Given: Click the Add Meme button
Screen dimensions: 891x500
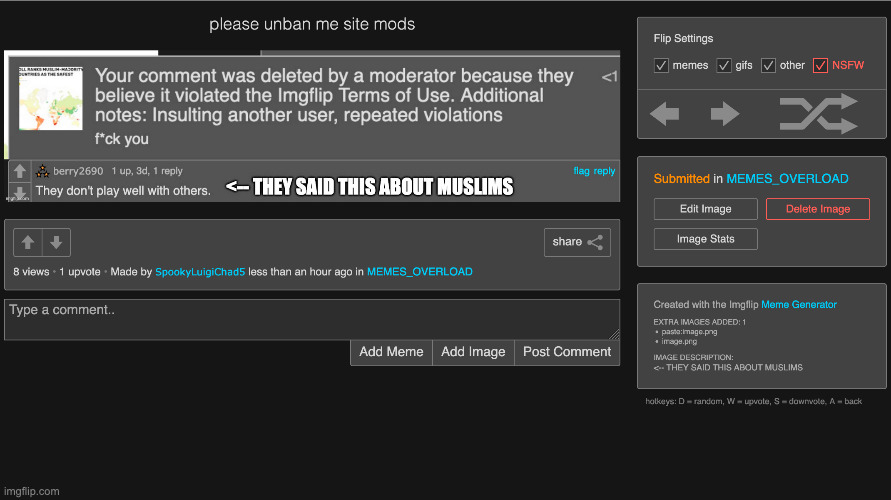Looking at the screenshot, I should tap(392, 352).
